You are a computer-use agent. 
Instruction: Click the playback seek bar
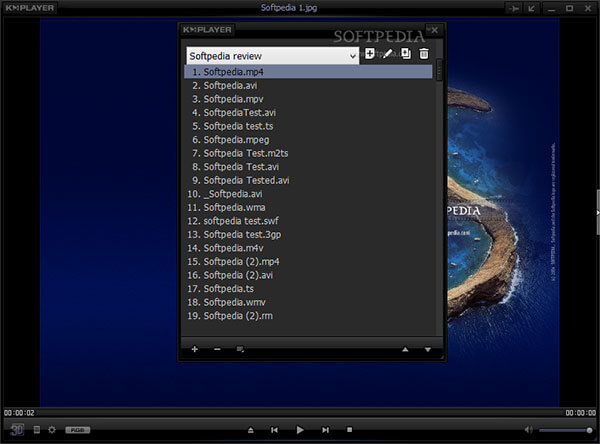(x=300, y=413)
